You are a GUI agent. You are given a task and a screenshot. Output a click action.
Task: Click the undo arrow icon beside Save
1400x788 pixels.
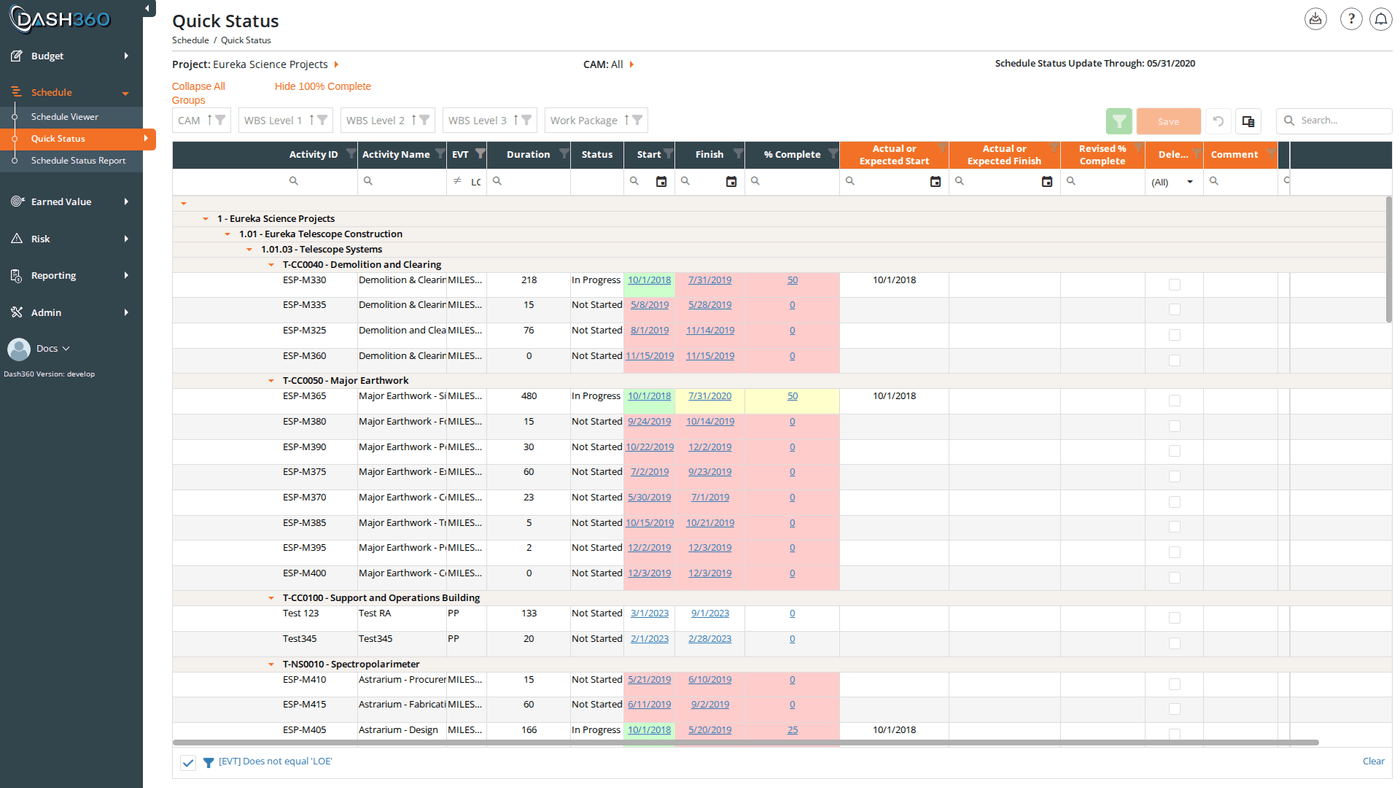[x=1218, y=121]
